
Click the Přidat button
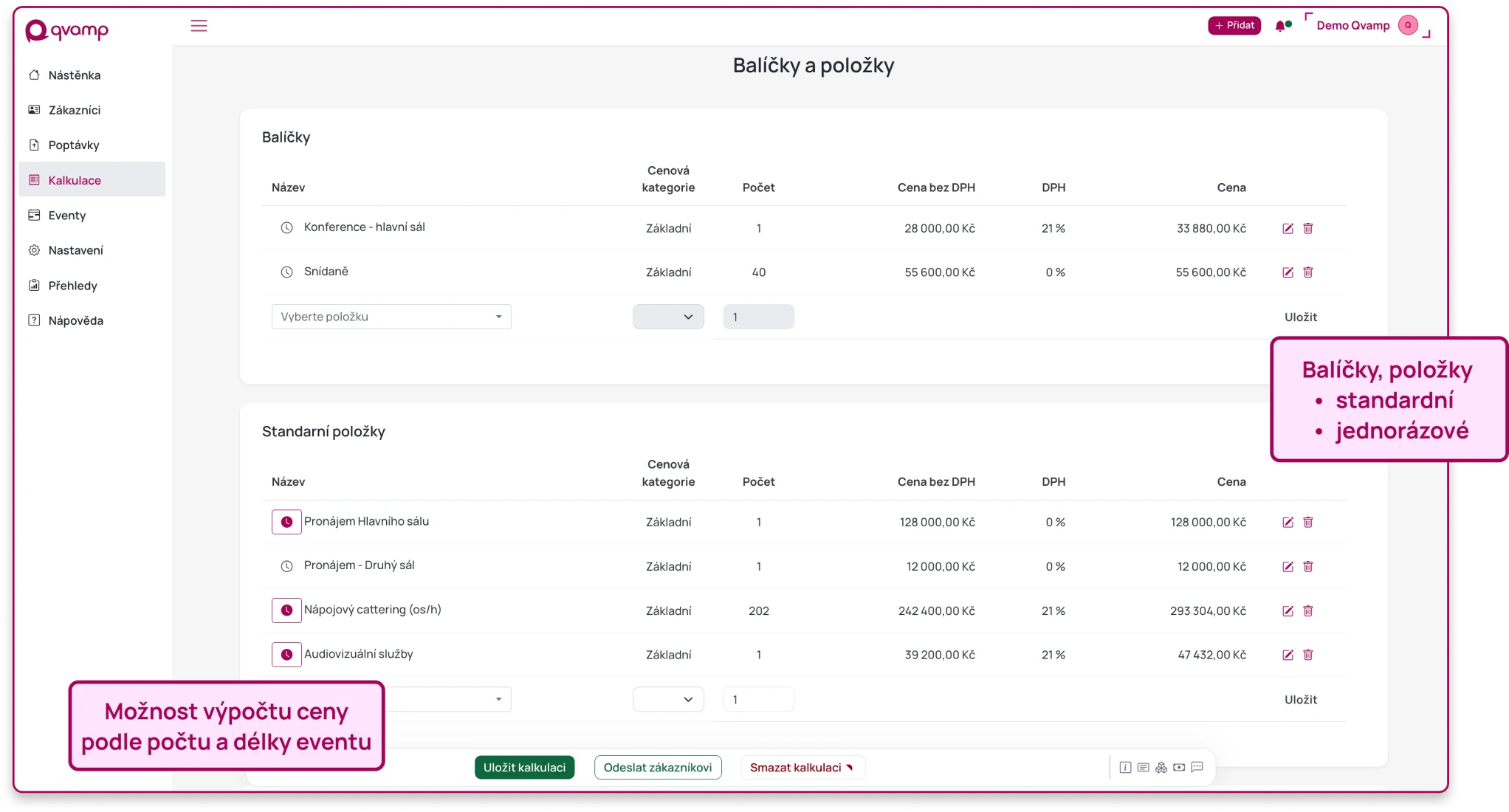1234,26
